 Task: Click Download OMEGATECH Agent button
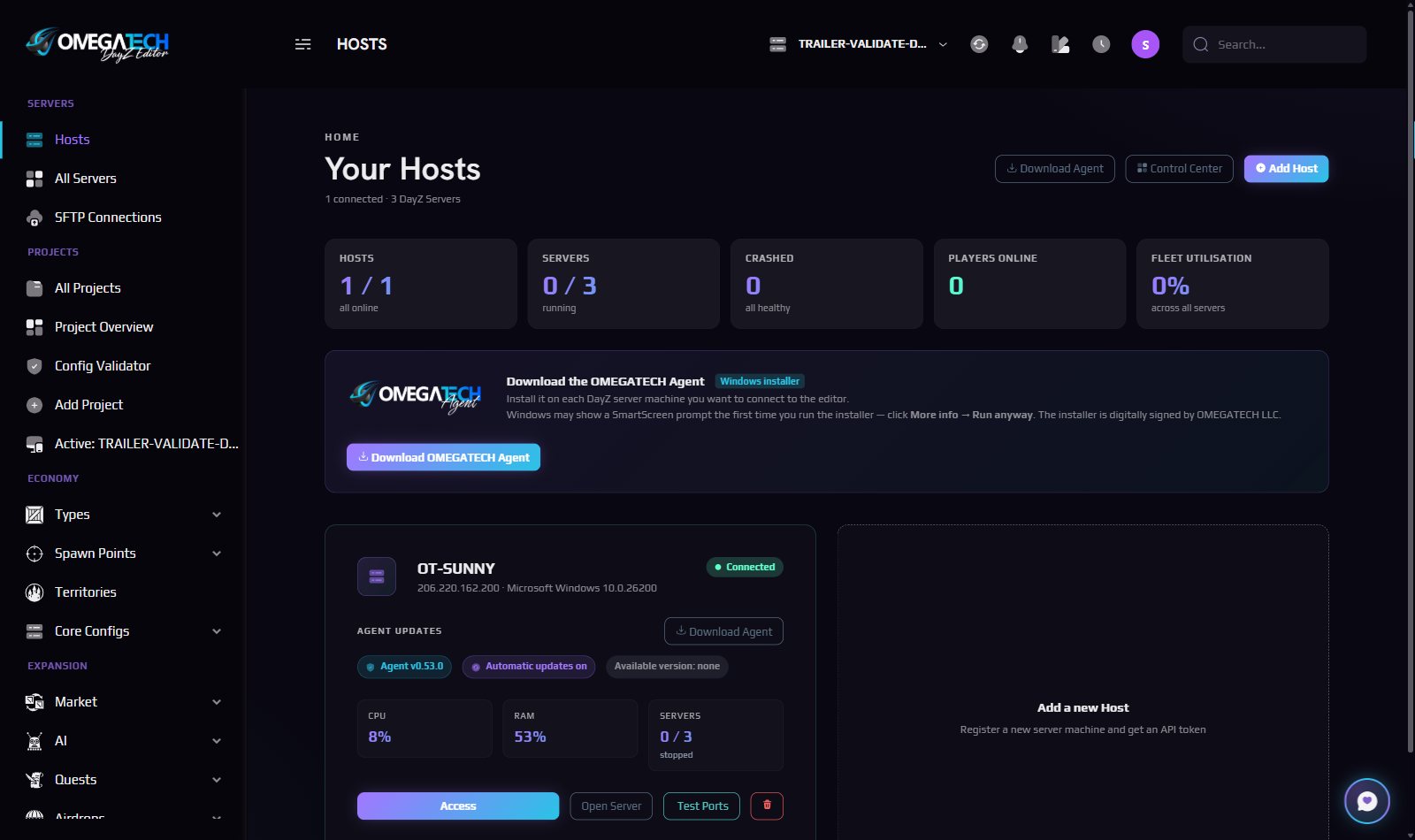pos(443,457)
